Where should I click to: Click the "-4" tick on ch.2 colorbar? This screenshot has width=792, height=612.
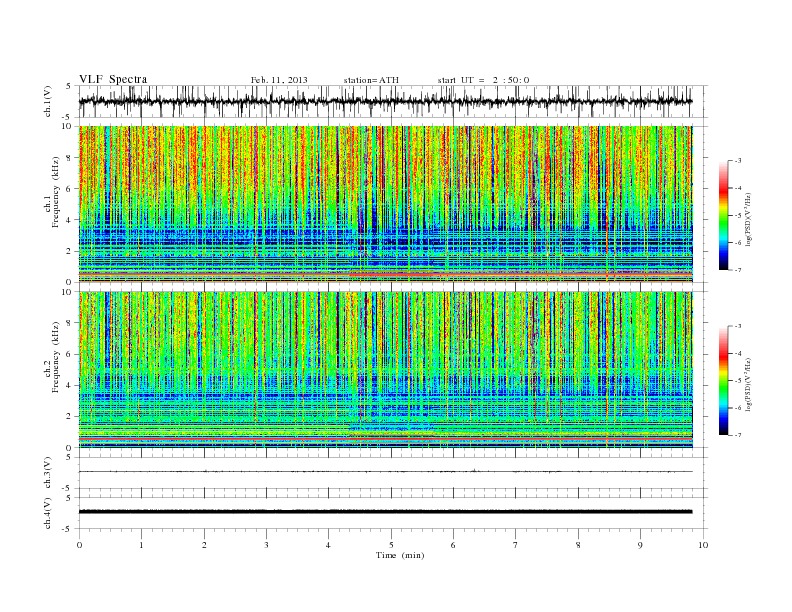738,353
